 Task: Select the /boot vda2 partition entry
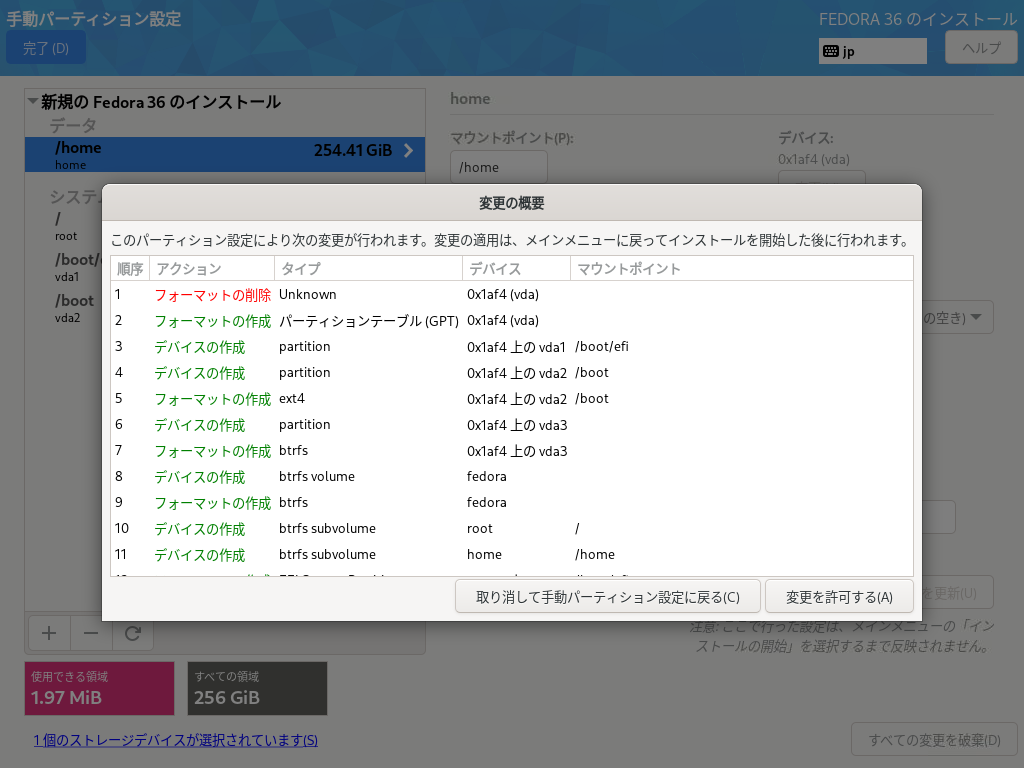click(63, 308)
